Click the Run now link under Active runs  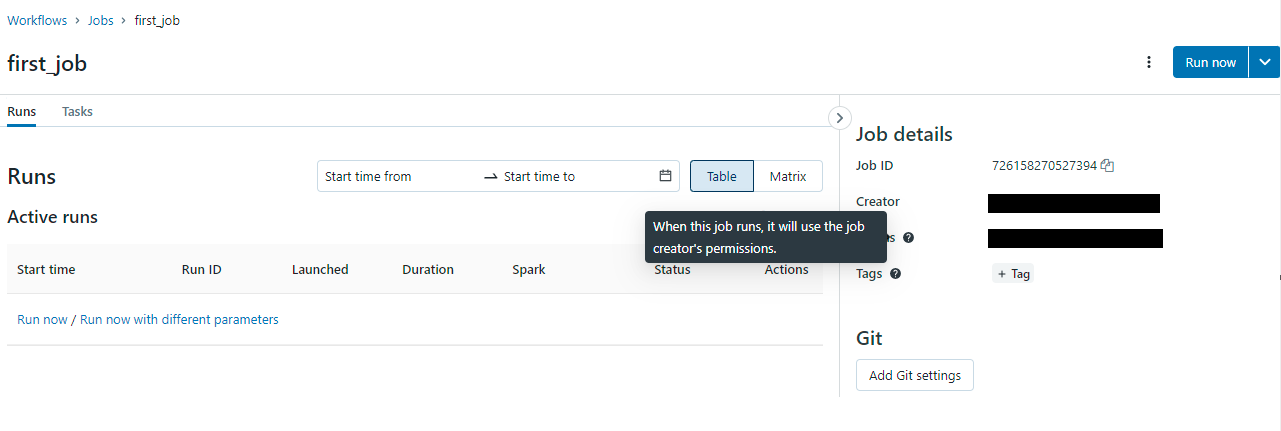[x=42, y=320]
